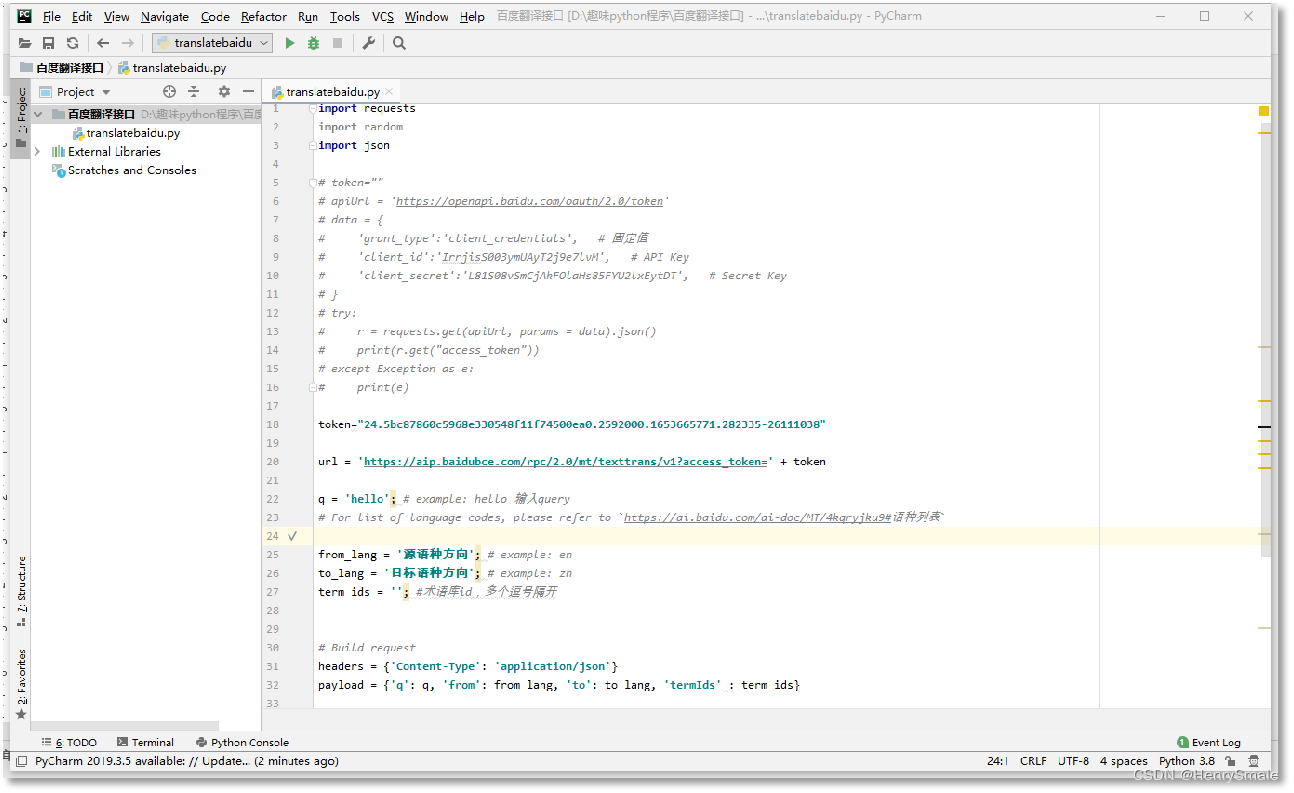This screenshot has width=1294, height=793.
Task: Open the Project panel gear options
Action: [224, 91]
